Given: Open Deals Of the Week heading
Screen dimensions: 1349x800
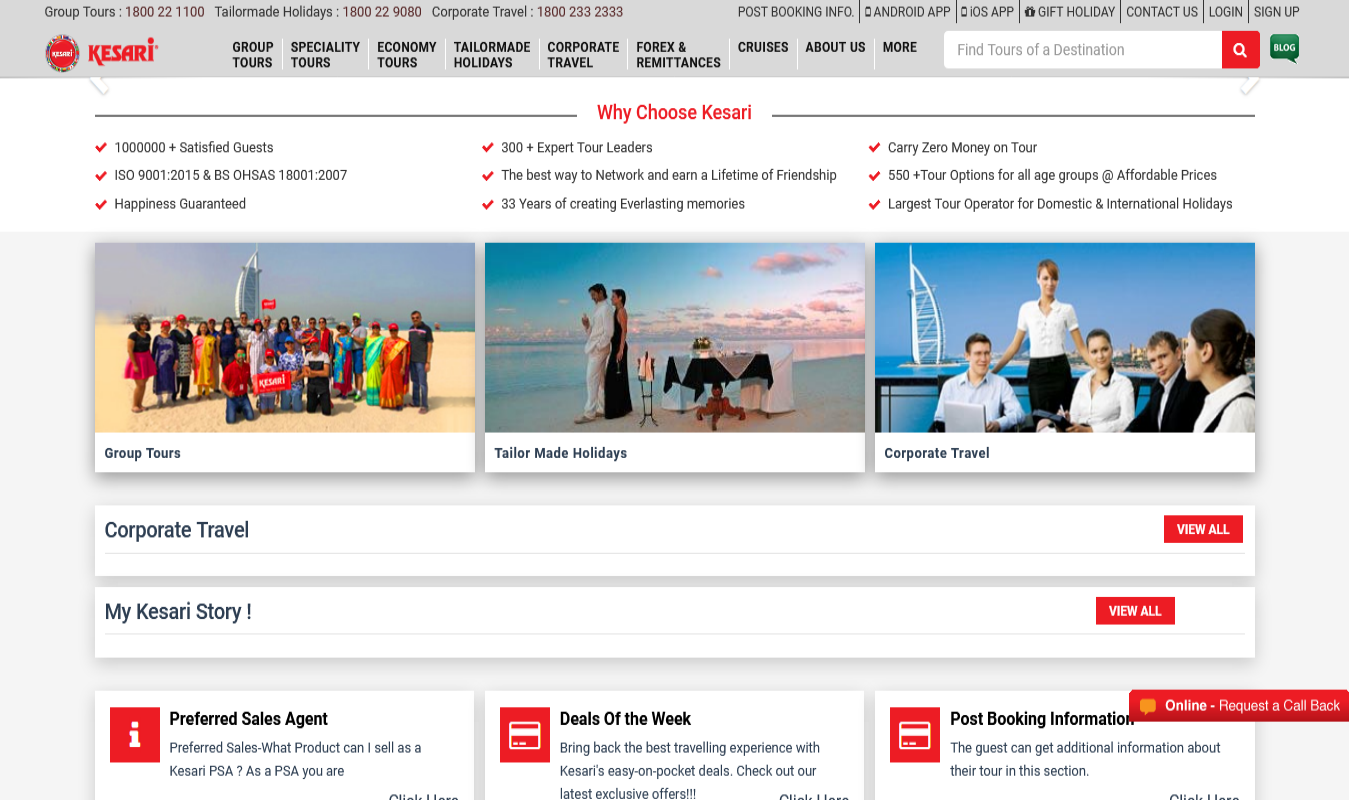Looking at the screenshot, I should click(625, 719).
